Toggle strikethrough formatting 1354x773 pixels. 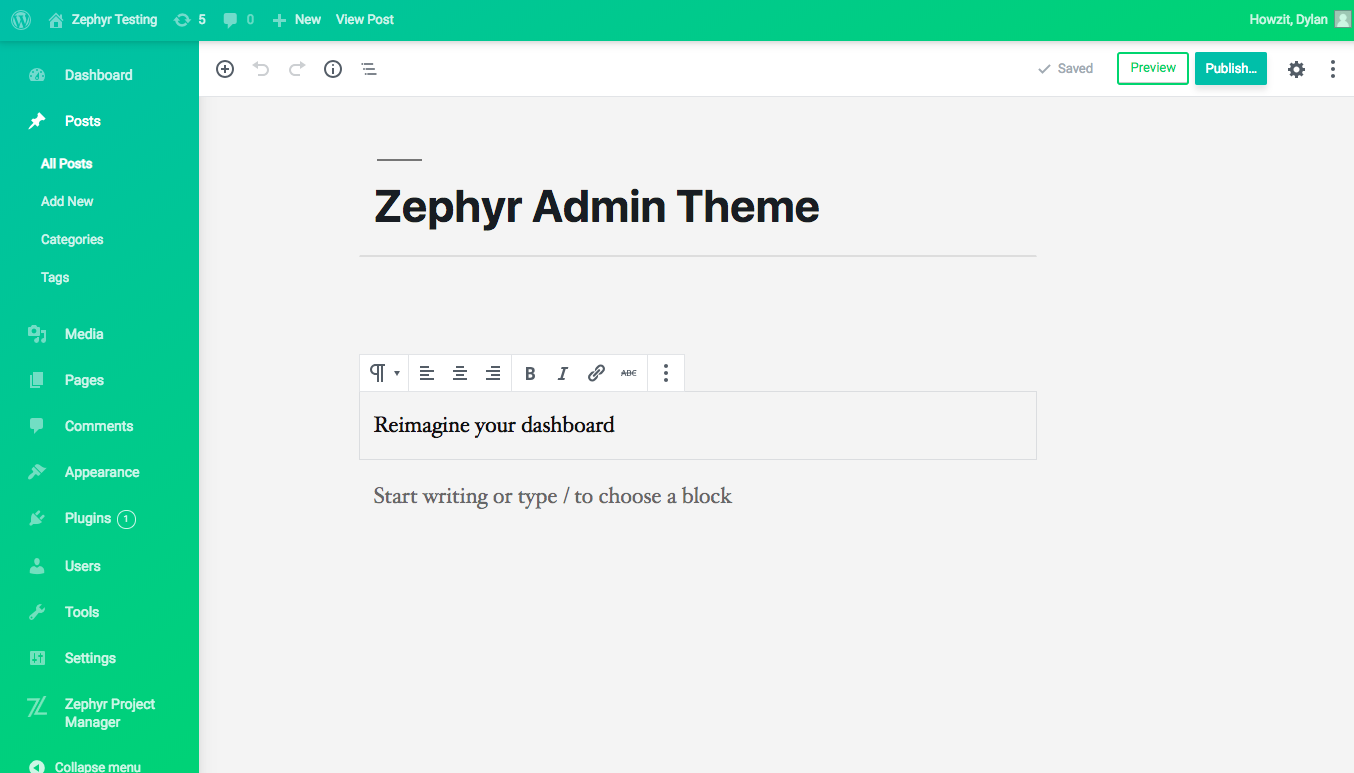(x=628, y=373)
